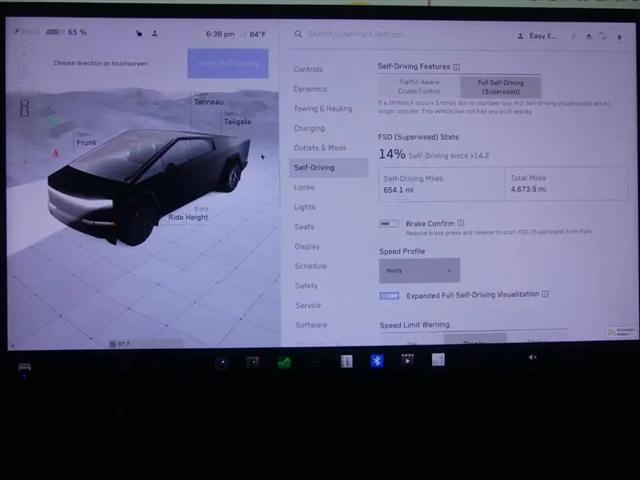Open the Seats settings menu

(304, 227)
